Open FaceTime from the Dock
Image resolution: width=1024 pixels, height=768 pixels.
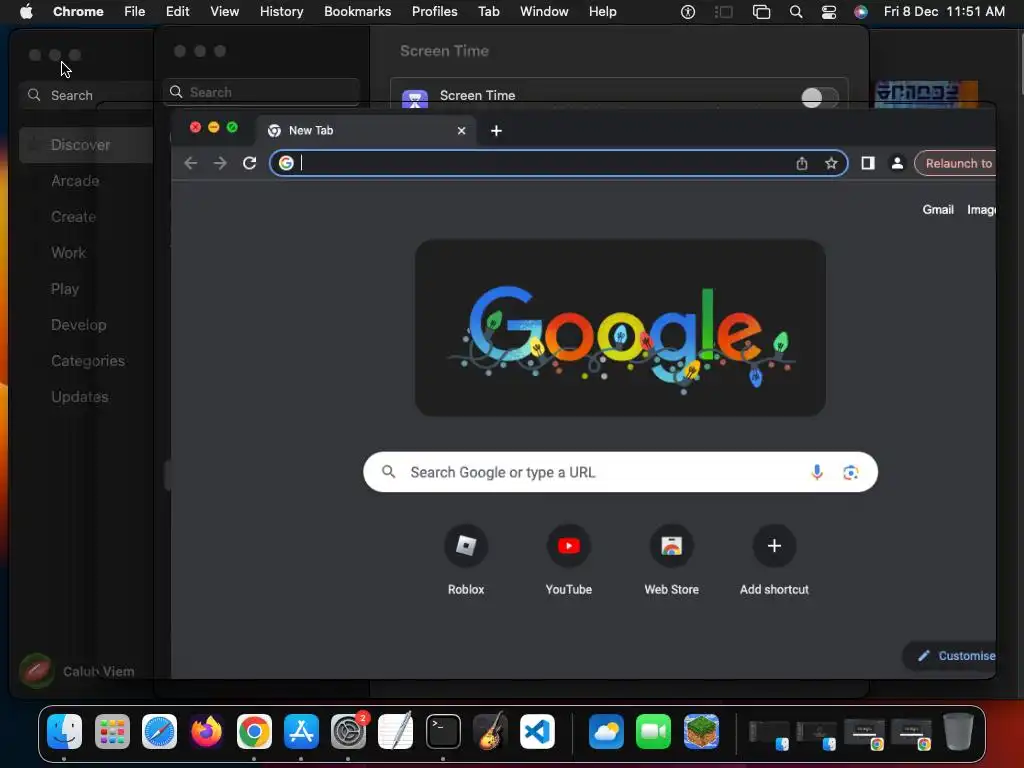653,731
